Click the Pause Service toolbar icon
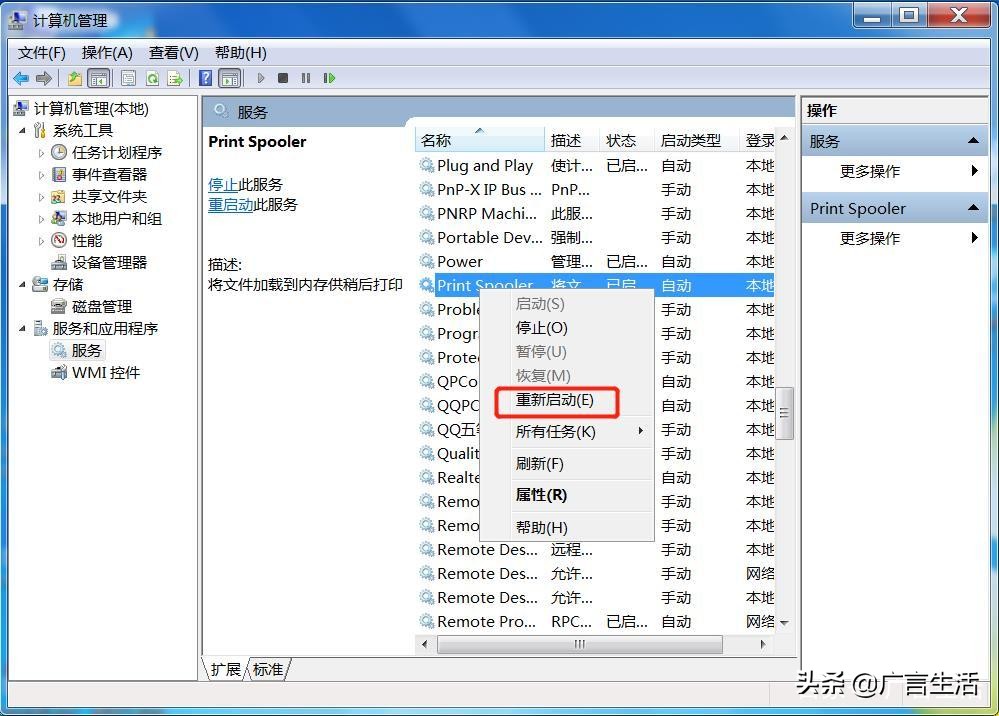The image size is (999, 716). 306,78
